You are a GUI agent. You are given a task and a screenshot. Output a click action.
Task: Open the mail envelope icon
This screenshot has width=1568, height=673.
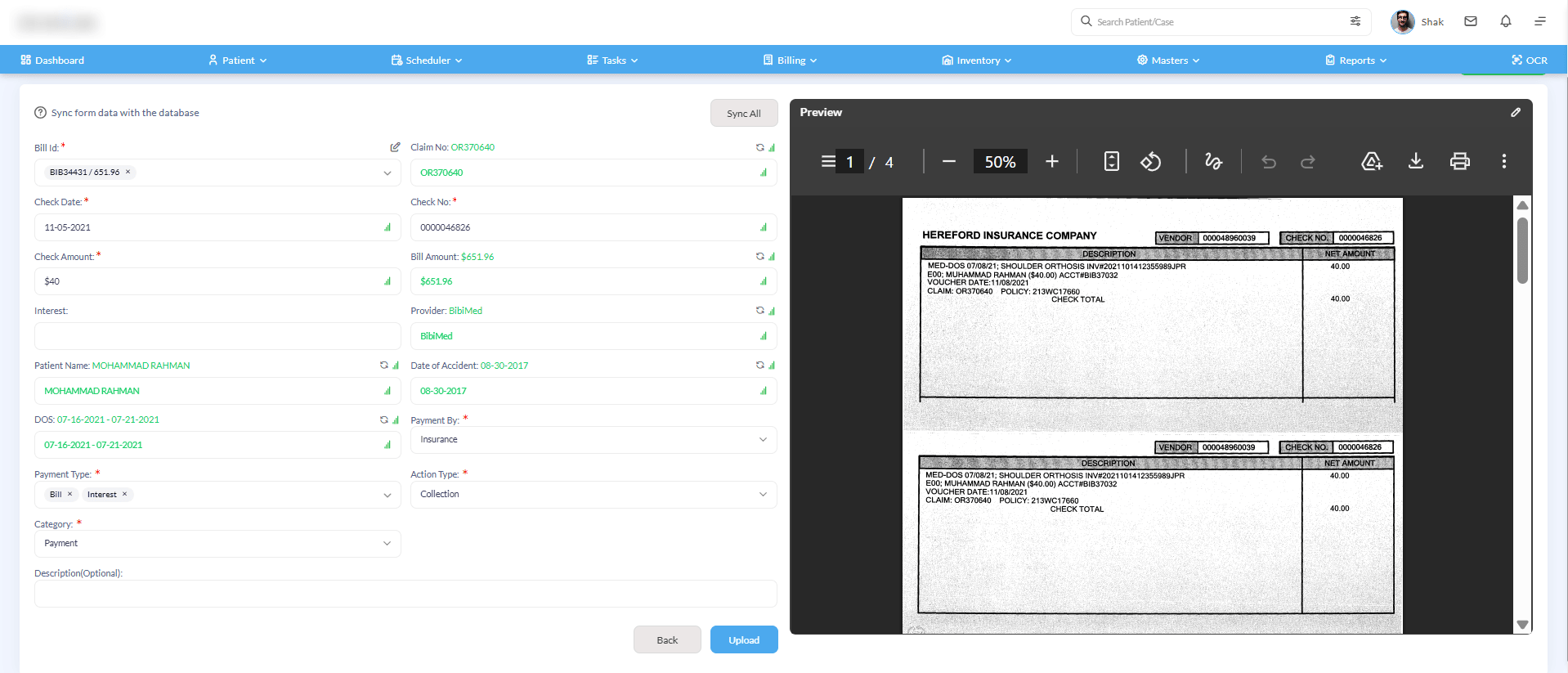1471,22
